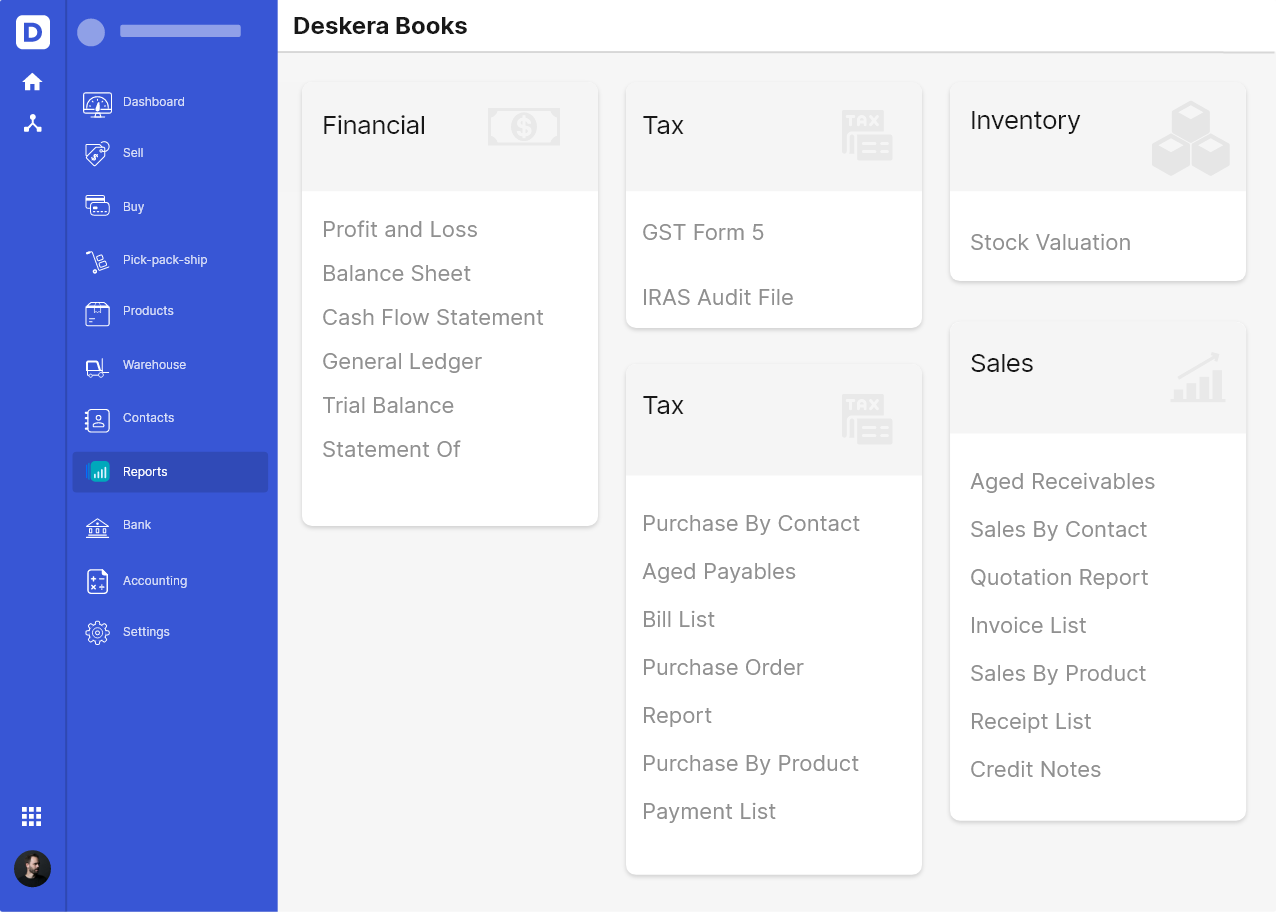Click the Financial card money icon
This screenshot has height=912, width=1276.
coord(524,127)
